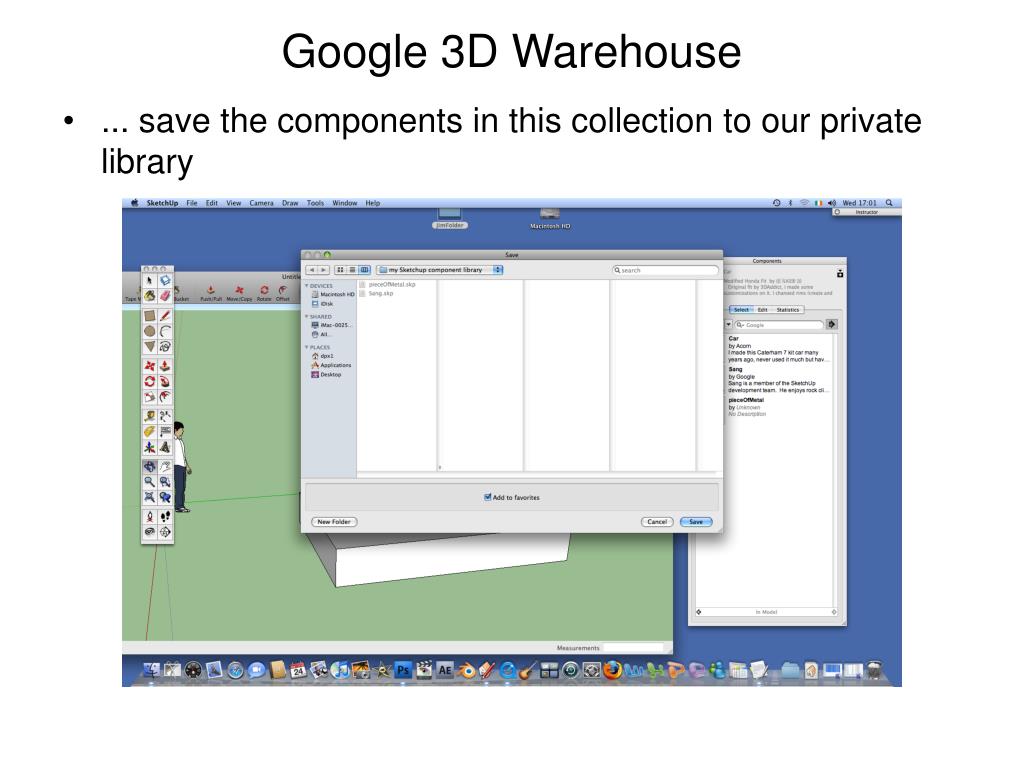Select the Text label tool
The image size is (1024, 768).
coord(165,432)
